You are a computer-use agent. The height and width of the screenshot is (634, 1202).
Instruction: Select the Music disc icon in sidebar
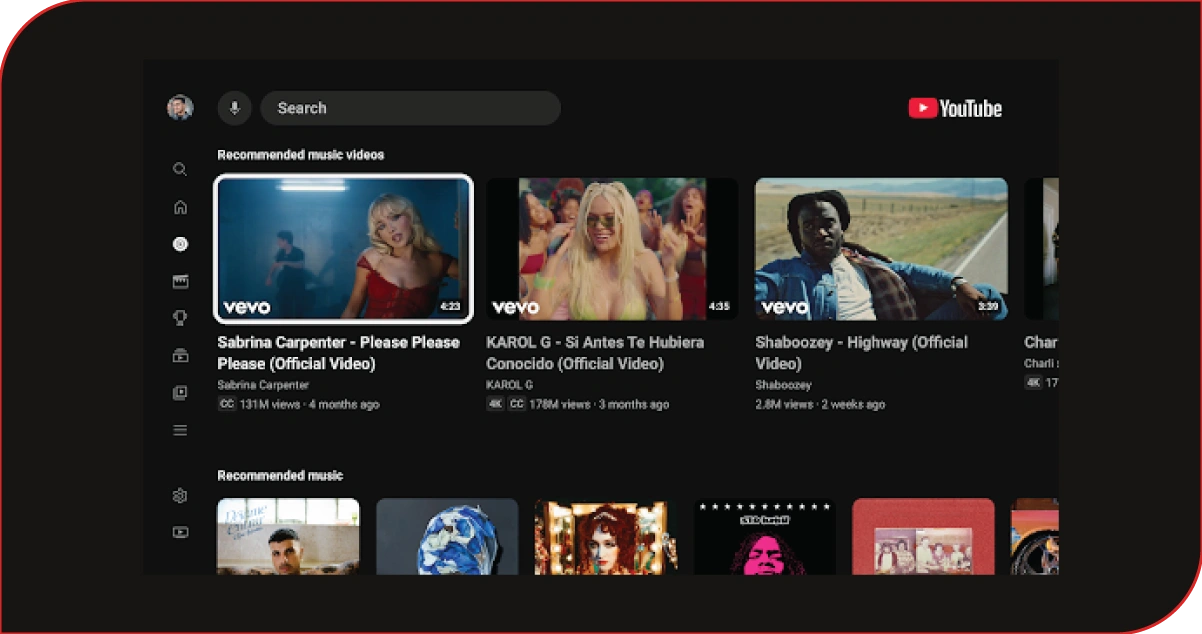[x=180, y=244]
